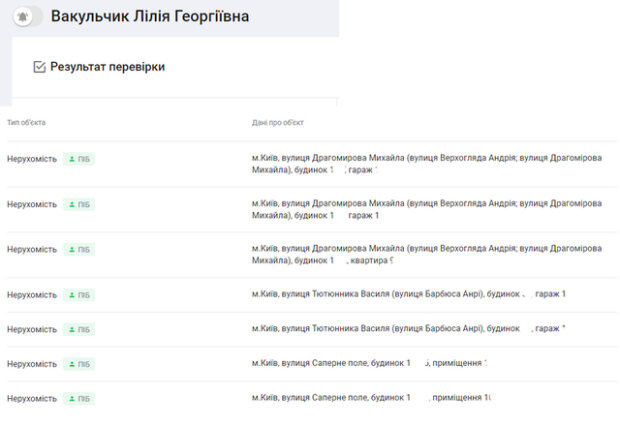620x426 pixels.
Task: Click the ПІБ badge in the third row
Action: [x=78, y=250]
